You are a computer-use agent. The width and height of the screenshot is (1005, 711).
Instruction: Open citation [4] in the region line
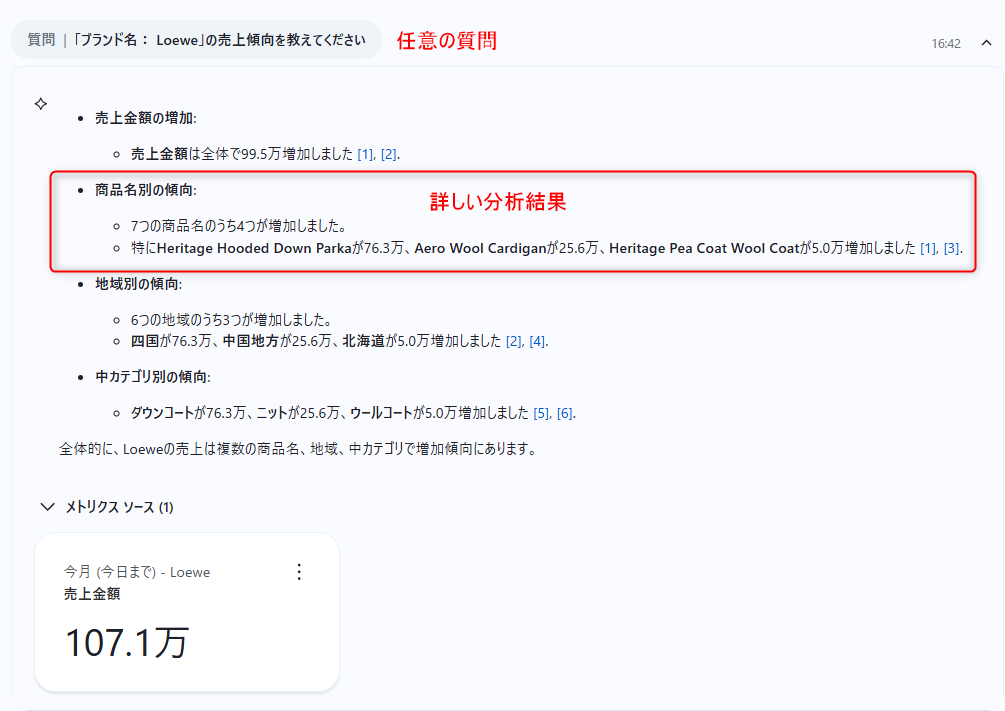click(537, 342)
